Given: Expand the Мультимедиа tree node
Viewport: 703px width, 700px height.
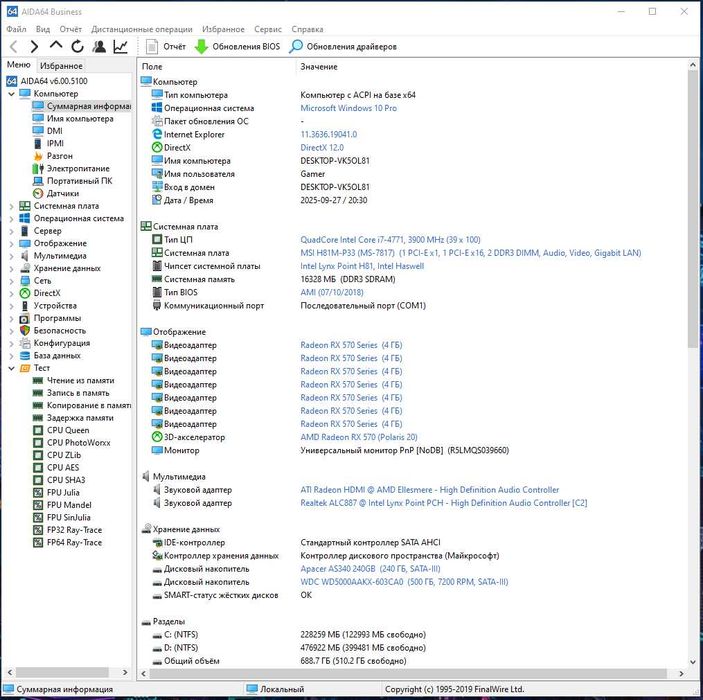Looking at the screenshot, I should tap(12, 256).
